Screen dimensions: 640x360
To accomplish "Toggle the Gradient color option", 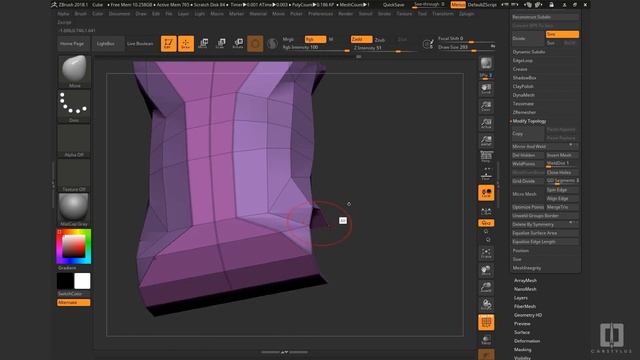I will pos(67,268).
